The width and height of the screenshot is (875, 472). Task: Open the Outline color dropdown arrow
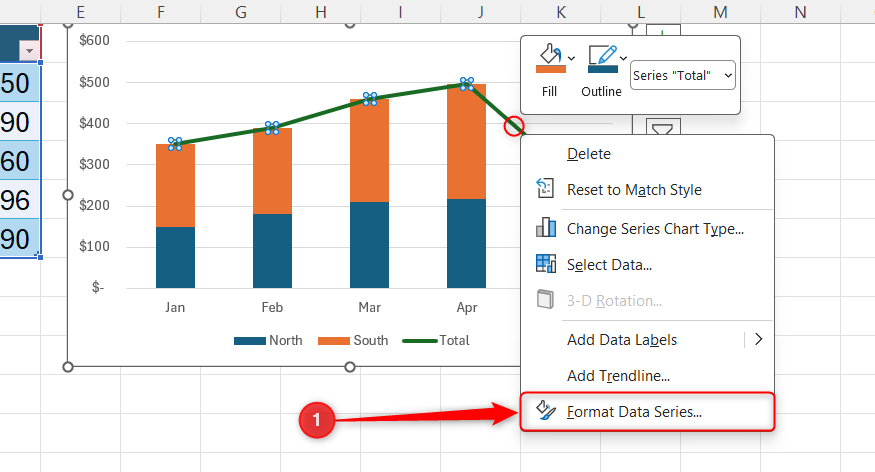(x=623, y=58)
